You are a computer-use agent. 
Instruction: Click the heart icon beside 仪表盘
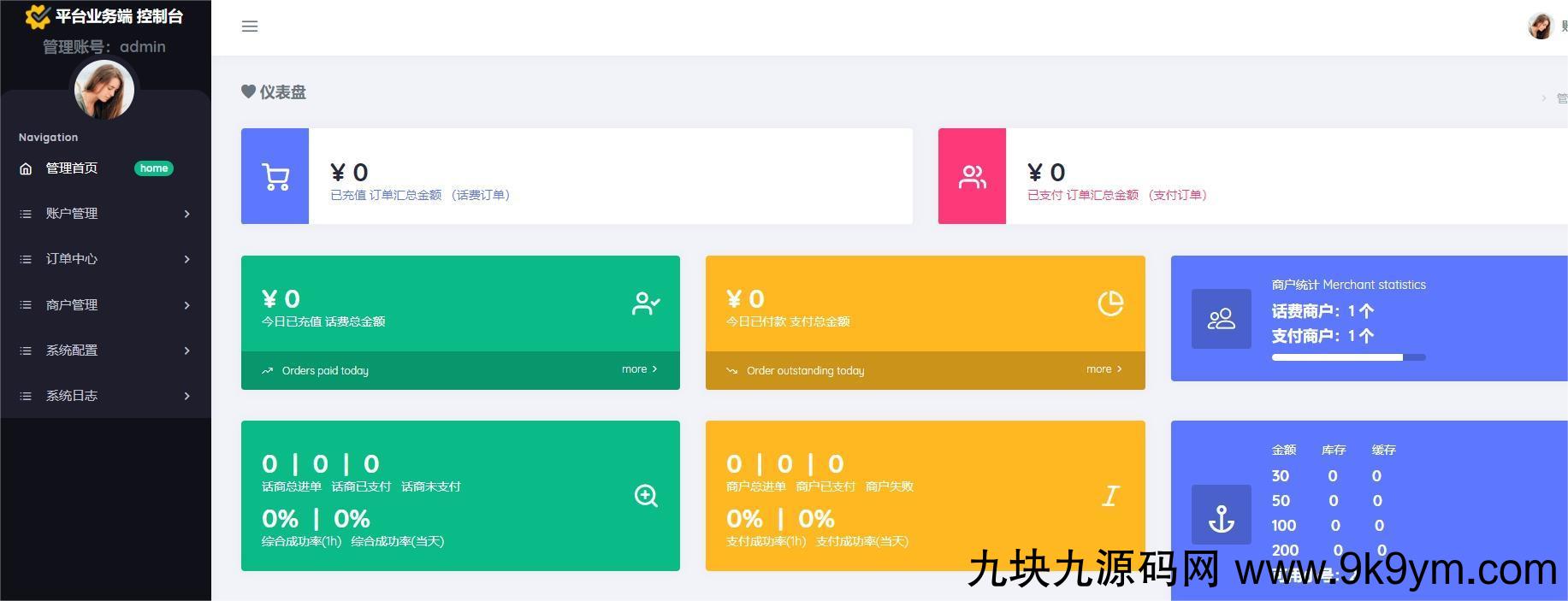tap(248, 91)
